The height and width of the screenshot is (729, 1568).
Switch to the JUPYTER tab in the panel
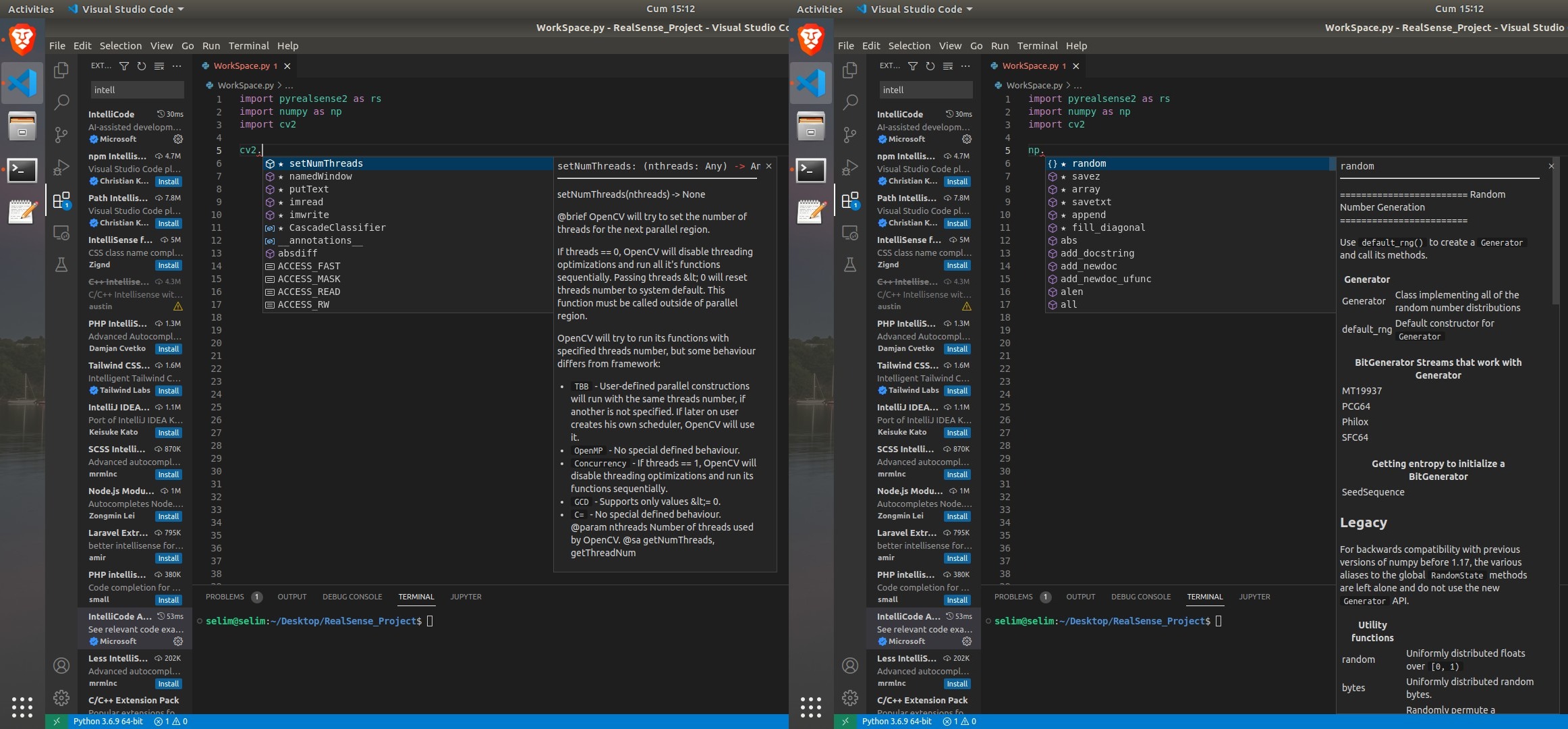(466, 597)
